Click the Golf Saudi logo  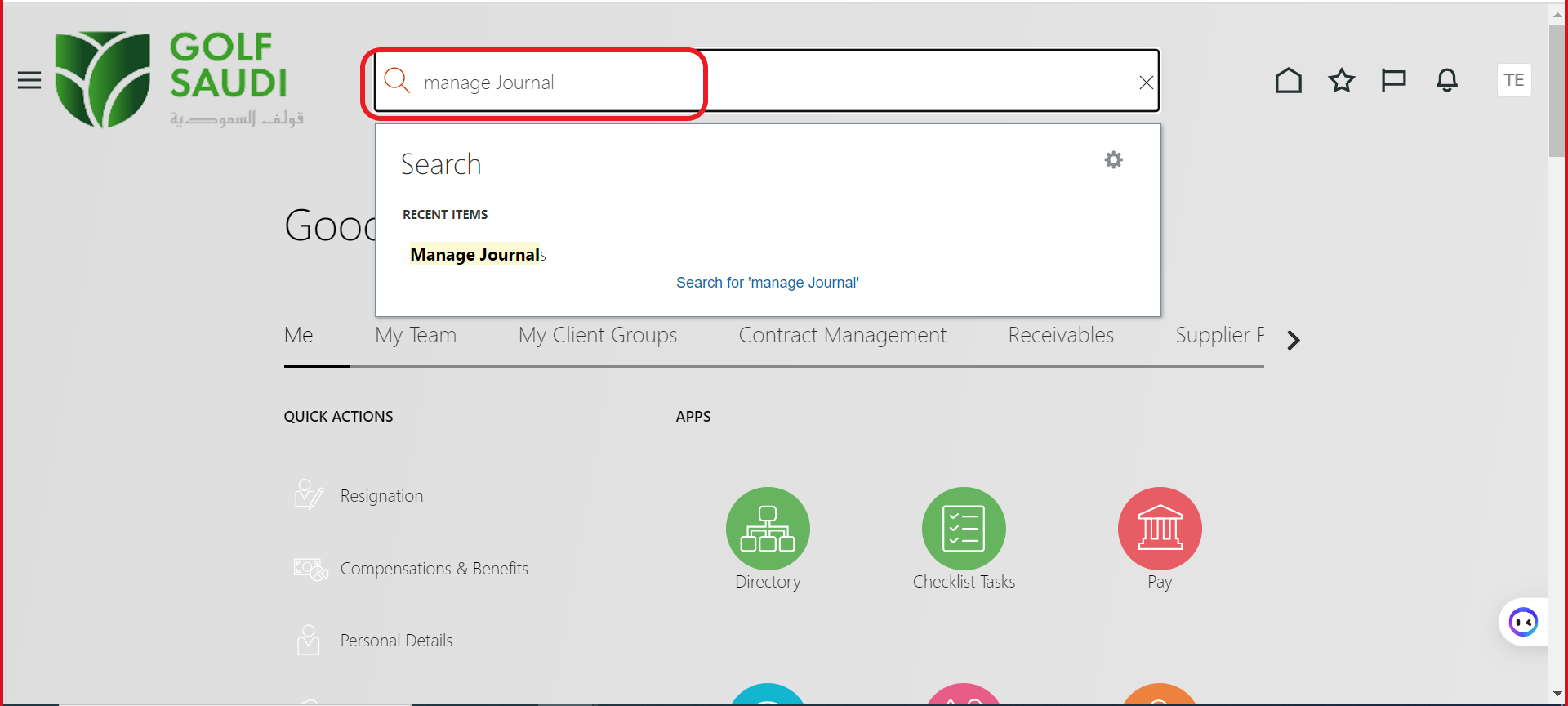179,80
